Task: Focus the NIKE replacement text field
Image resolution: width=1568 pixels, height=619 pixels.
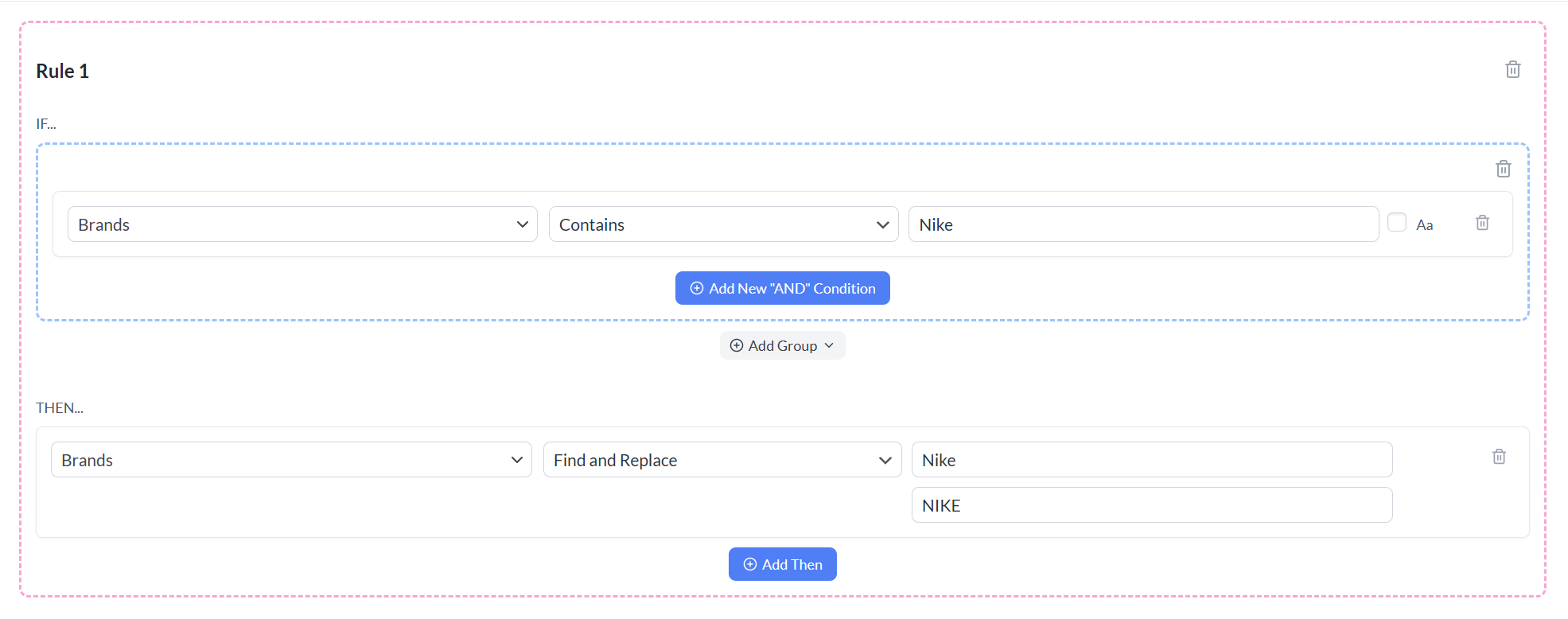Action: 1152,505
